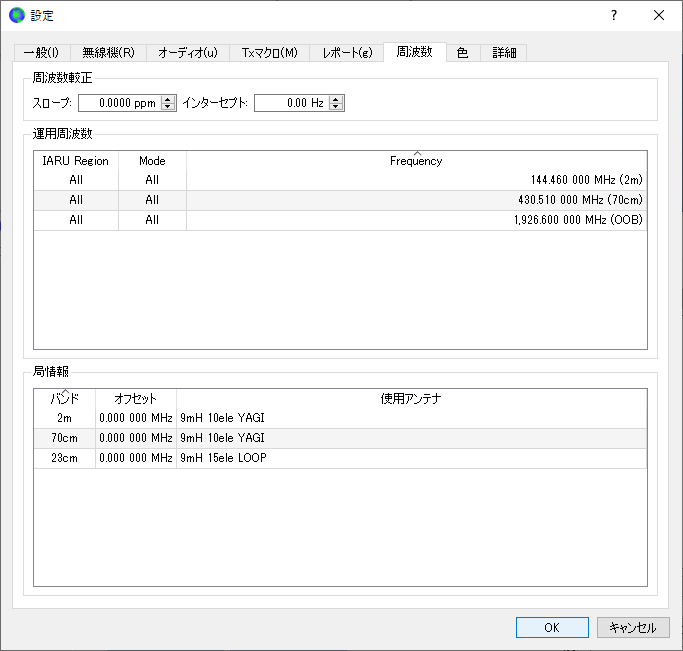Click the 9mH 10ele YAGI antenna of the 2m row
Image resolution: width=683 pixels, height=651 pixels.
[411, 418]
